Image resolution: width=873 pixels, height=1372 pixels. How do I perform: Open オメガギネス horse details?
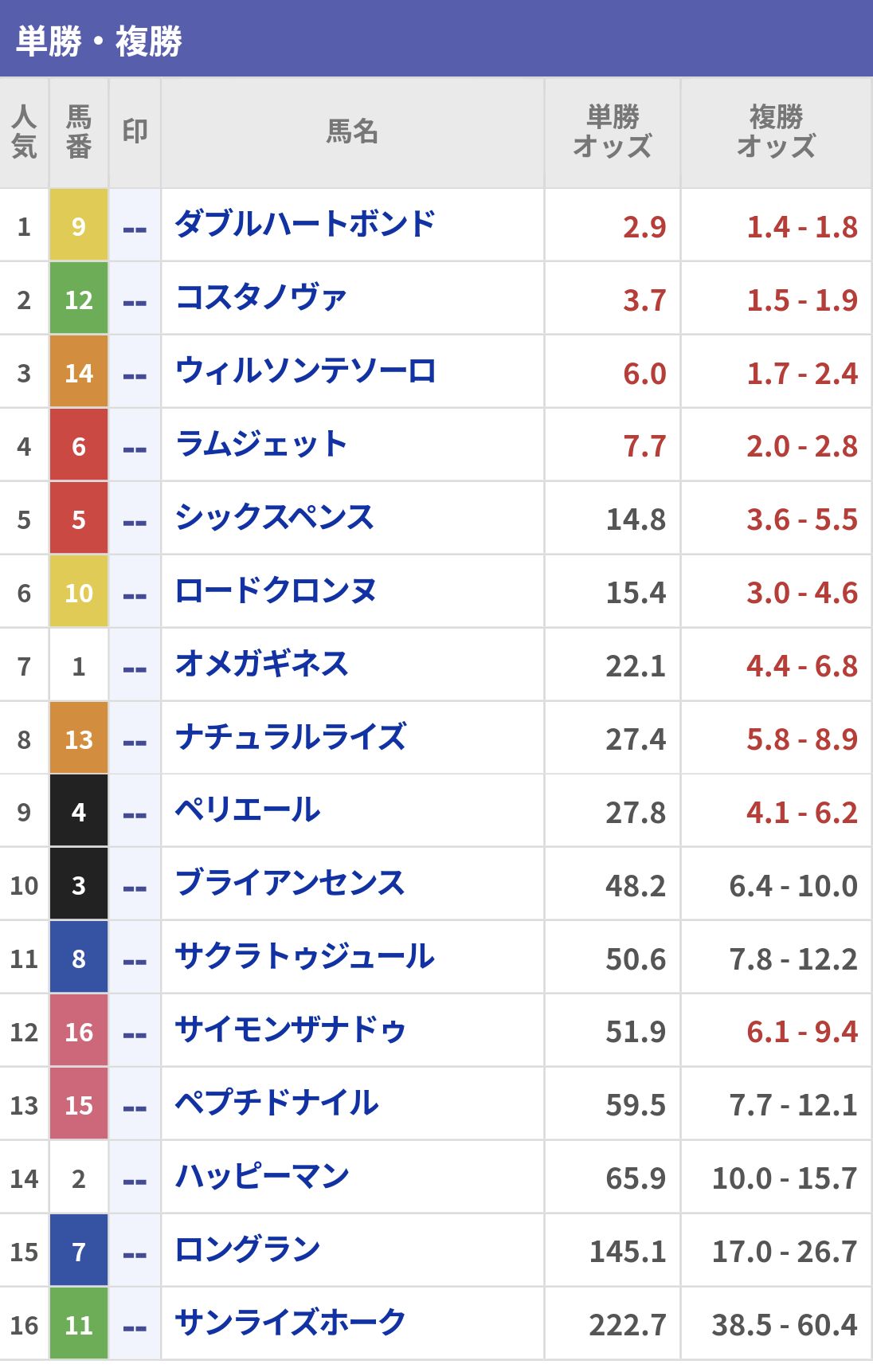pos(261,665)
